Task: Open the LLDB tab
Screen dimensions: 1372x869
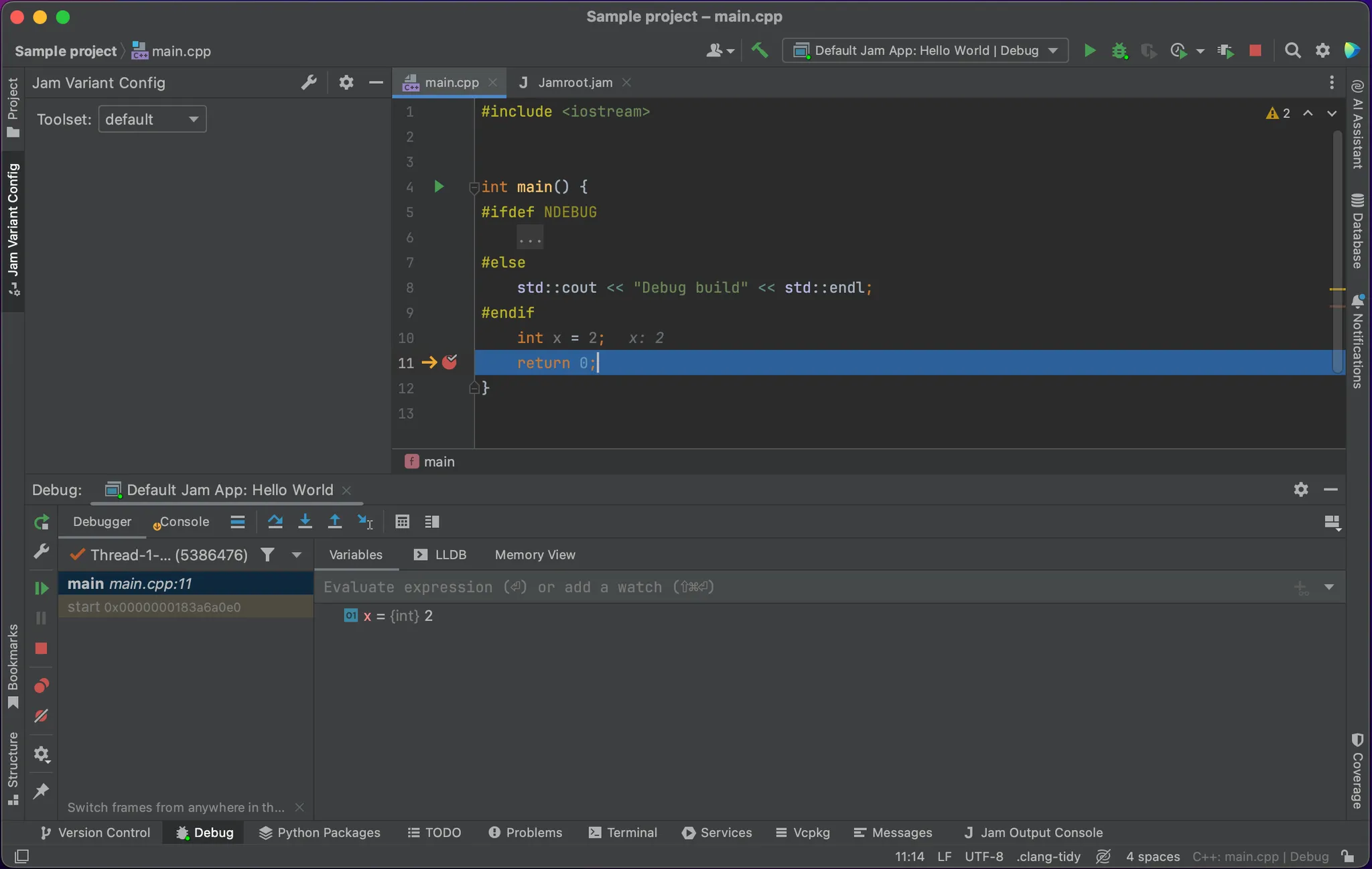Action: point(440,554)
